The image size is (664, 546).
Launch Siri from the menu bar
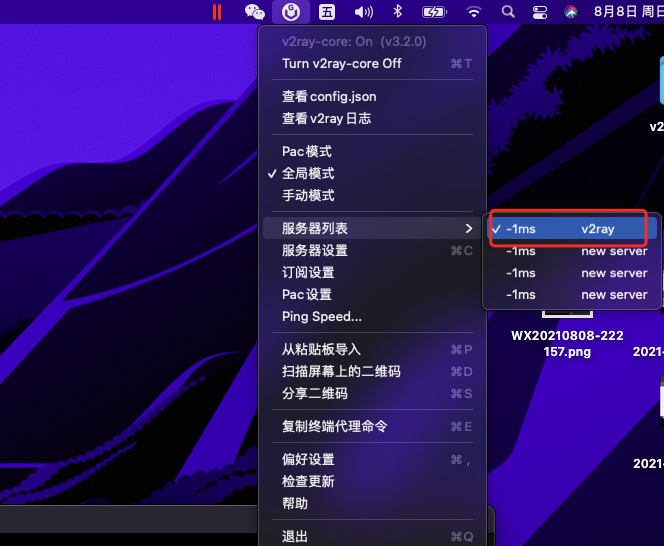[570, 12]
